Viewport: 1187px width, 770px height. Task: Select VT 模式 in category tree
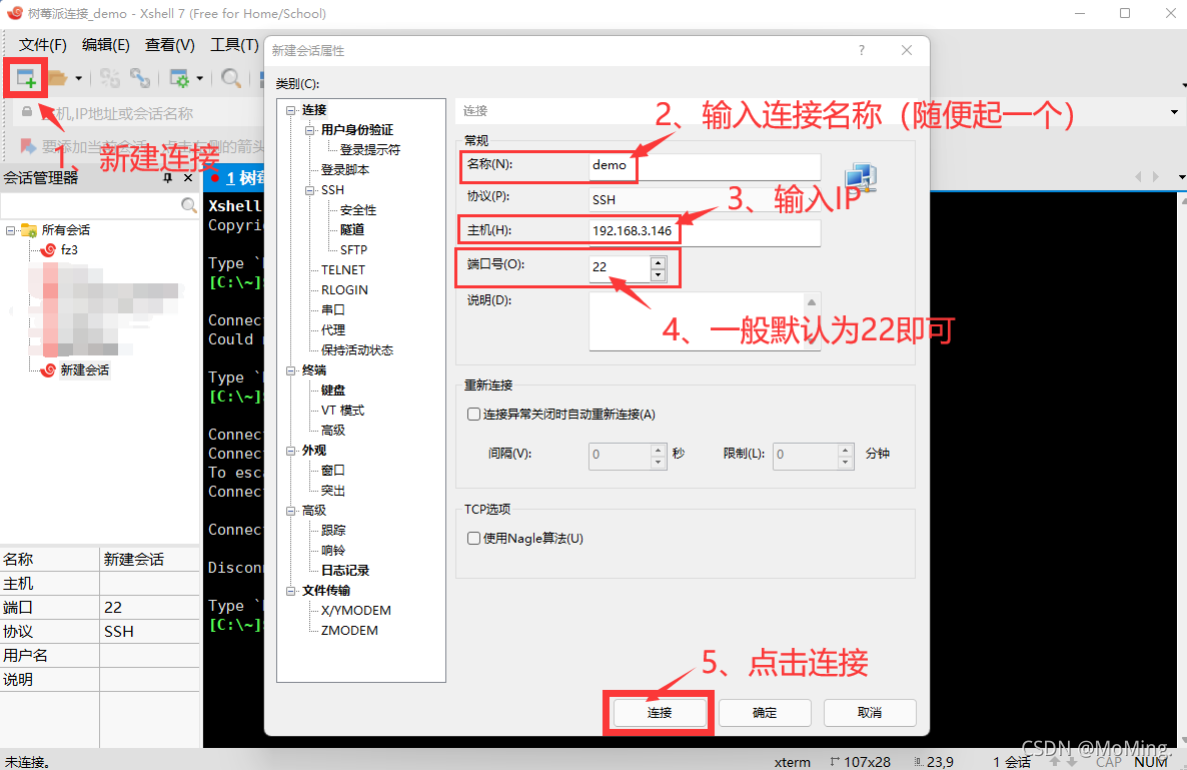click(x=343, y=410)
